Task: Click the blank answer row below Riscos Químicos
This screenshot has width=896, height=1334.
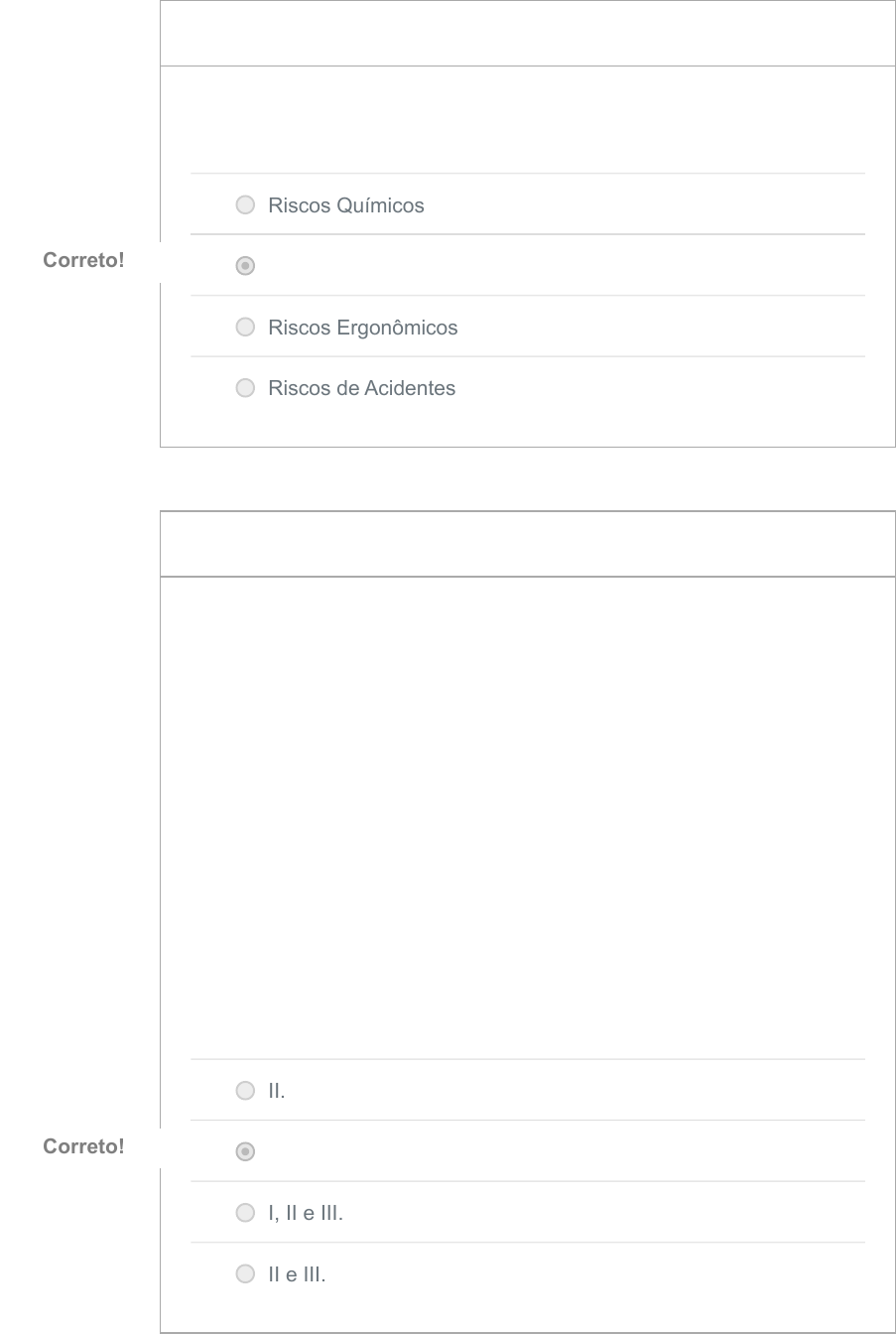Action: [x=528, y=265]
